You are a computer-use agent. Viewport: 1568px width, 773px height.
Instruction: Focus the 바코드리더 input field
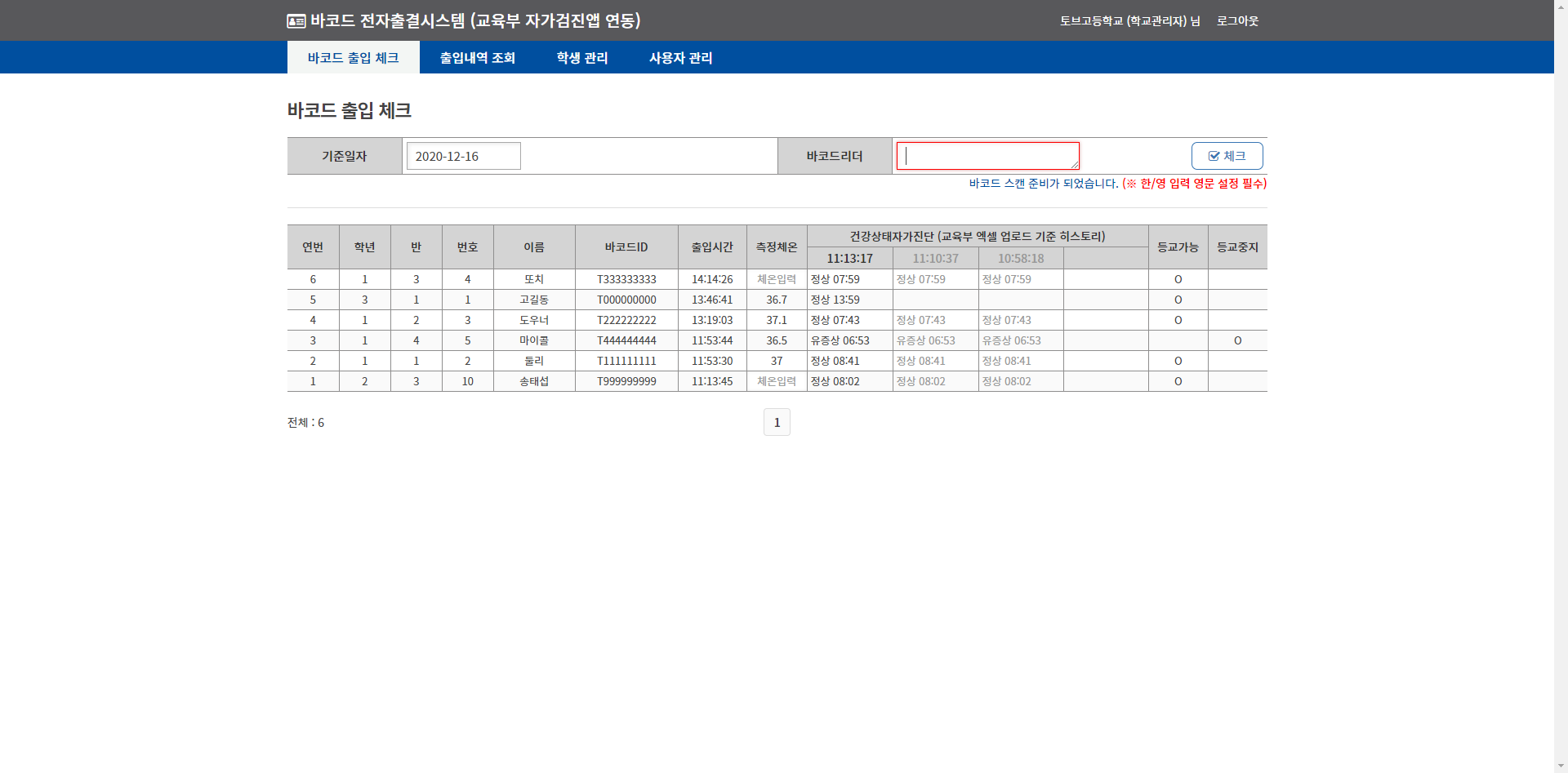tap(987, 156)
